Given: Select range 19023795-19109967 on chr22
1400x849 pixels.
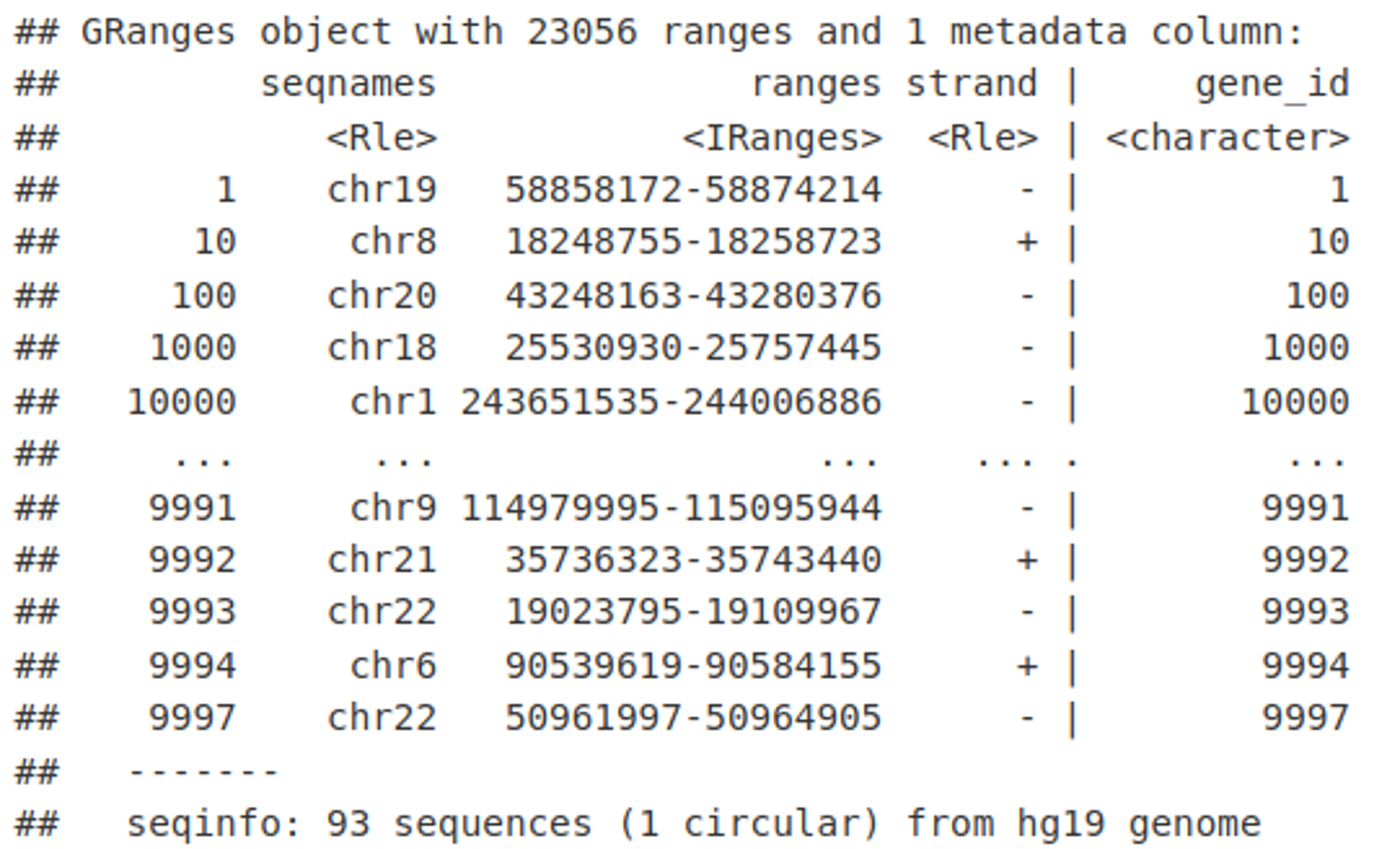Looking at the screenshot, I should tap(693, 612).
